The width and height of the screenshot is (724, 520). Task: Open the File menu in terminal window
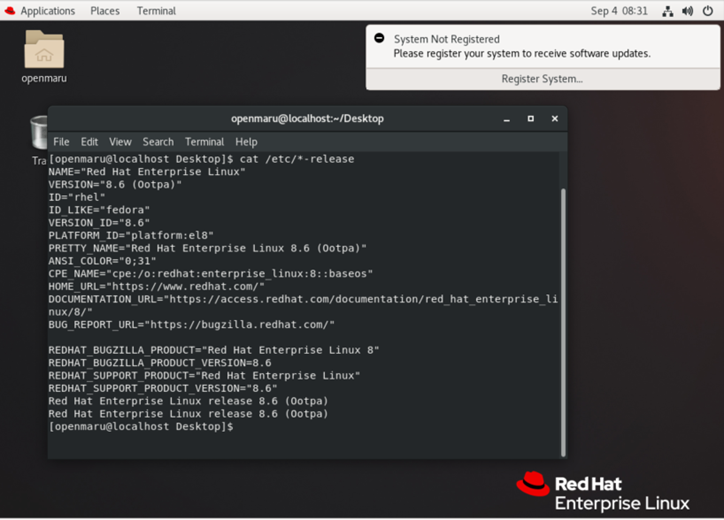(x=61, y=142)
